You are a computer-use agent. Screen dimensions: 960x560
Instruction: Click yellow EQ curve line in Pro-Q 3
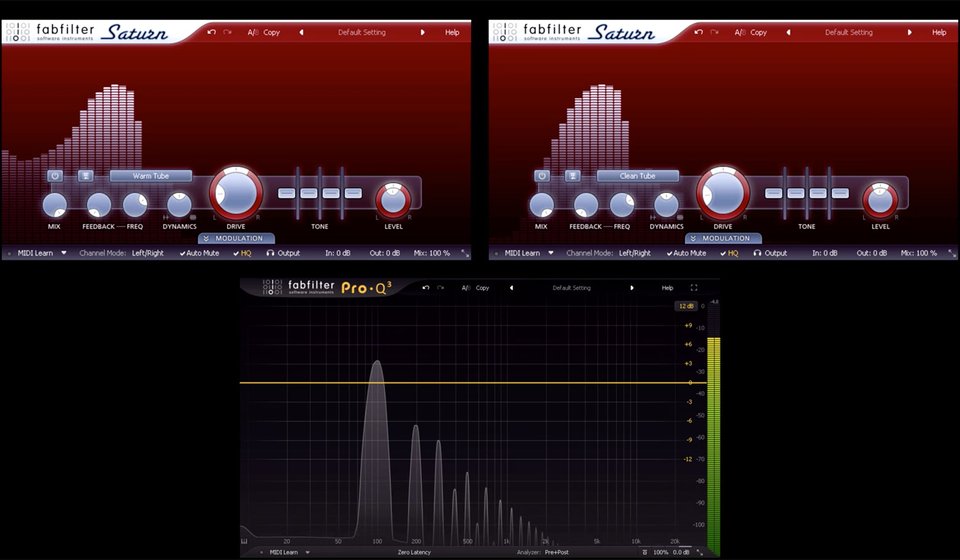pos(473,383)
